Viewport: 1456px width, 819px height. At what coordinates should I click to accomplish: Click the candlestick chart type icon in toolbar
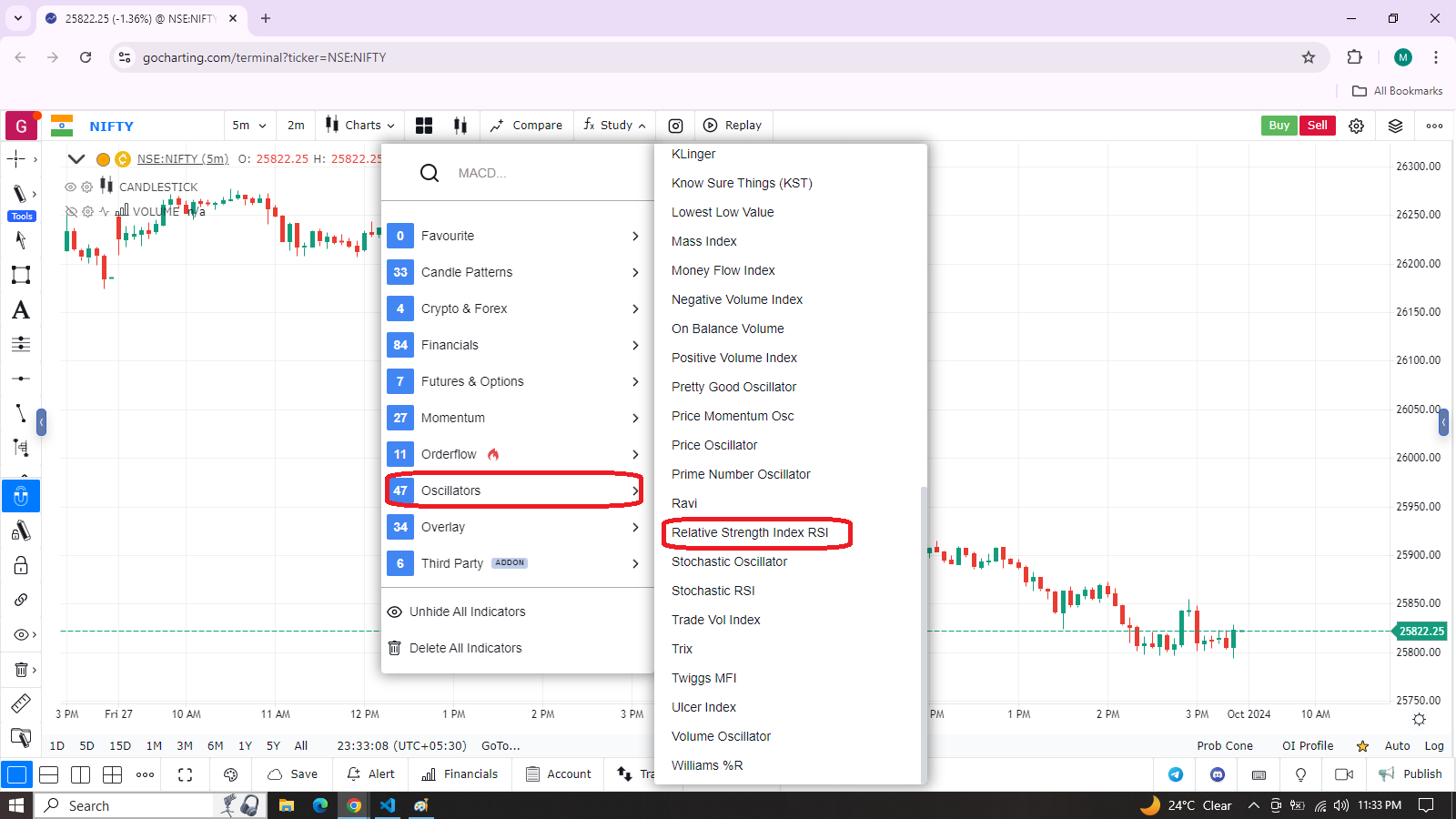click(460, 126)
